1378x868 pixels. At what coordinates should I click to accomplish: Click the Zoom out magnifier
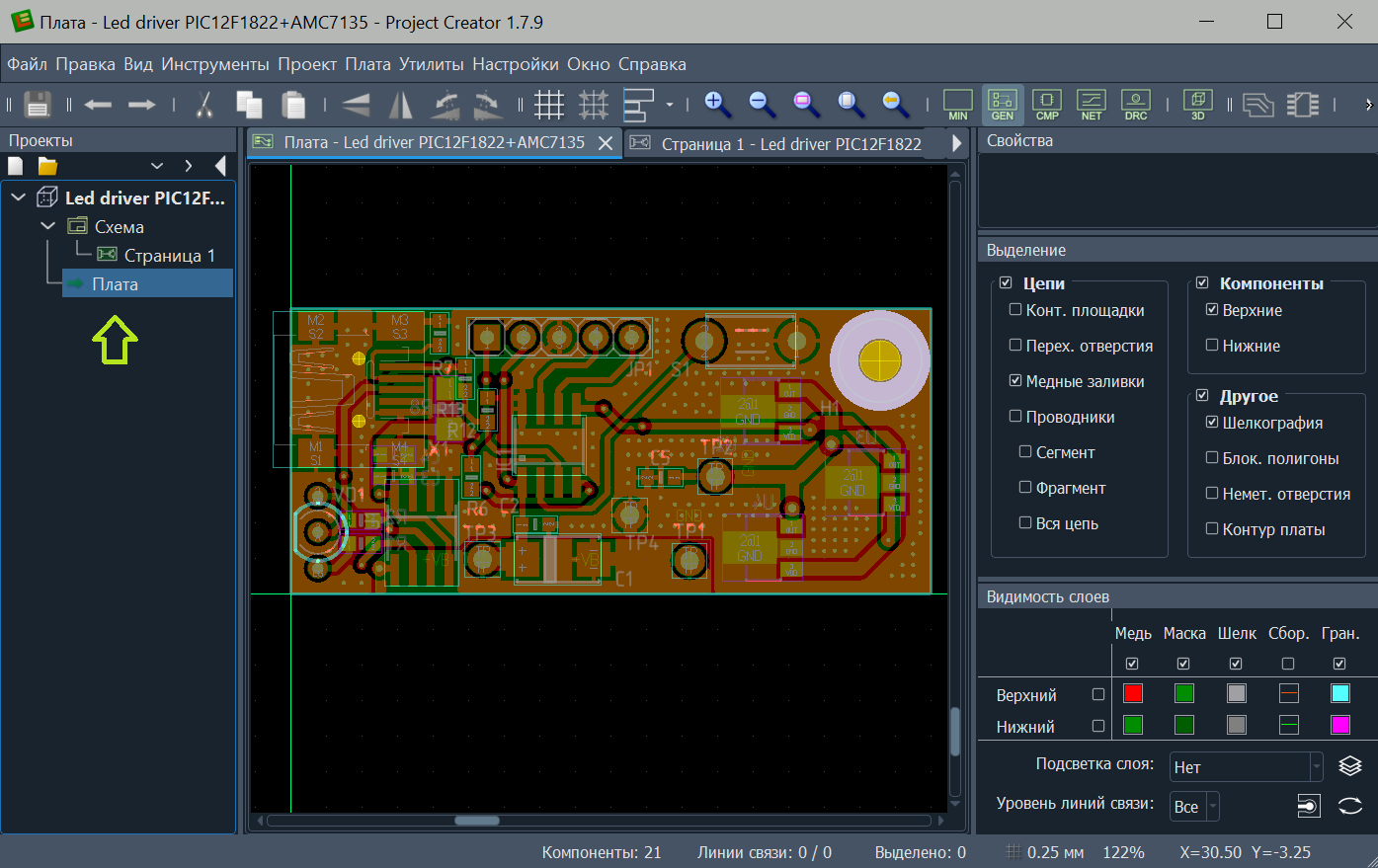tap(762, 103)
